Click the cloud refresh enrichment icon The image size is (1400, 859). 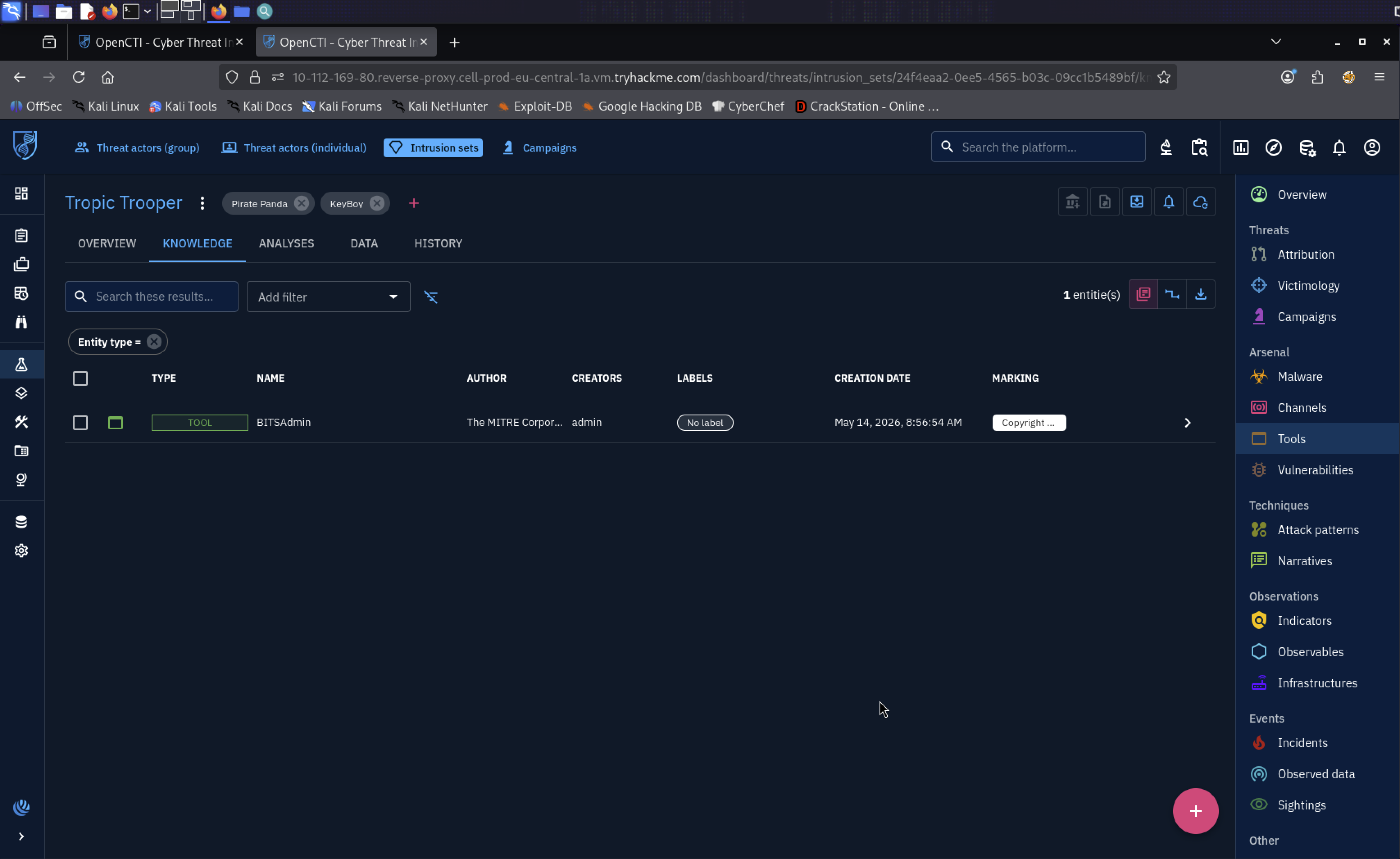pyautogui.click(x=1200, y=202)
